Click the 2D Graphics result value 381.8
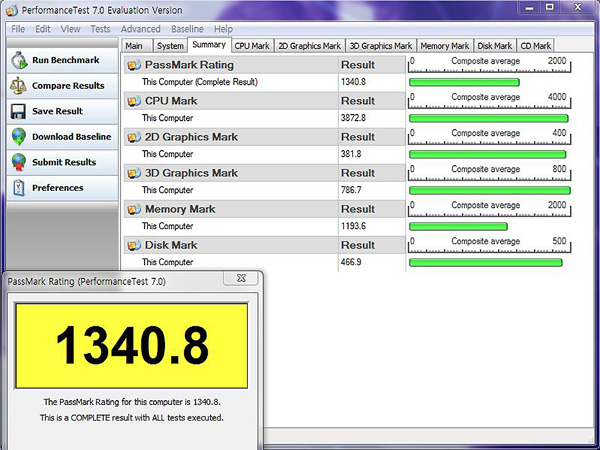Image resolution: width=600 pixels, height=450 pixels. [x=351, y=154]
